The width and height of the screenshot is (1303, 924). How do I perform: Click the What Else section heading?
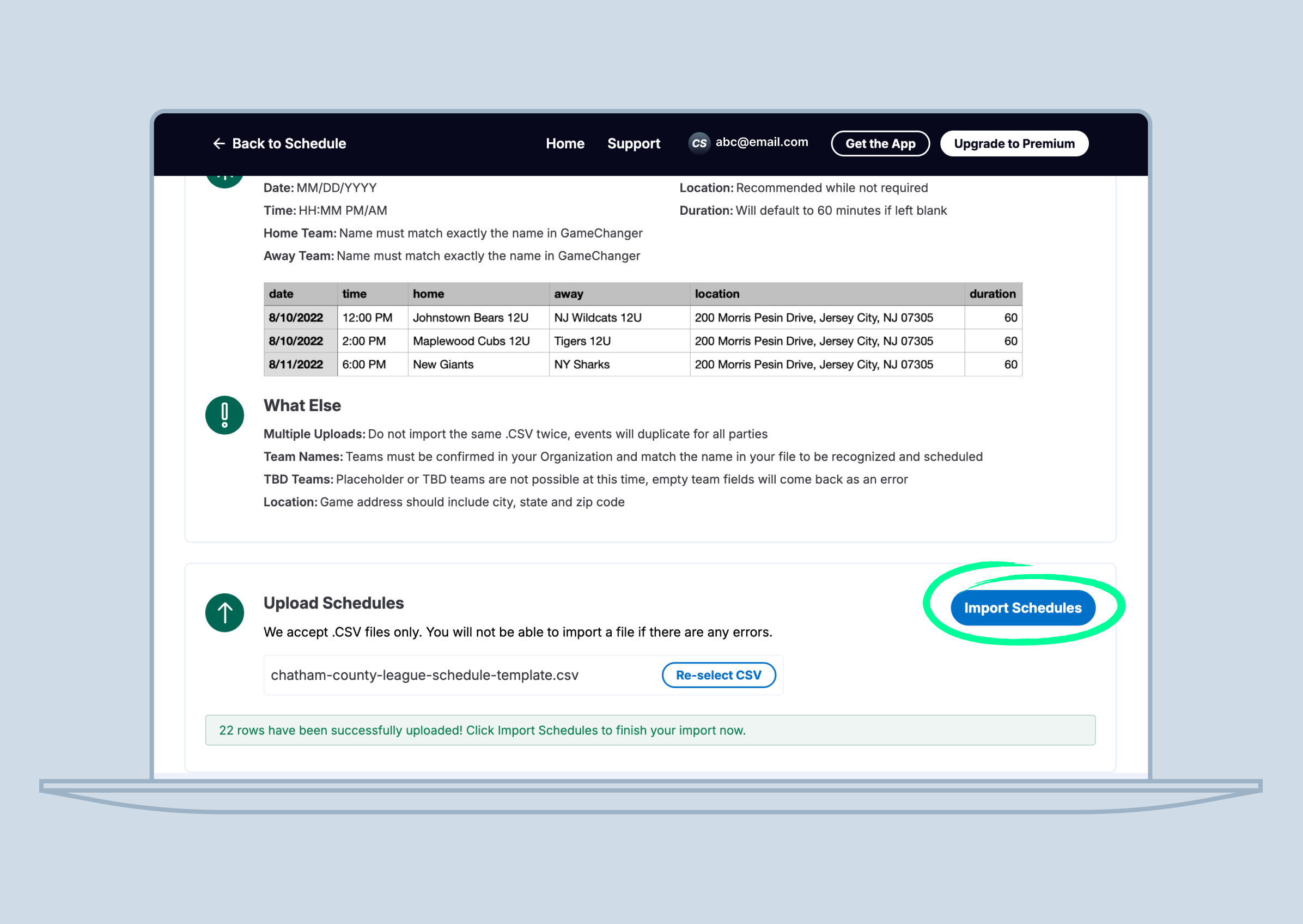click(302, 406)
